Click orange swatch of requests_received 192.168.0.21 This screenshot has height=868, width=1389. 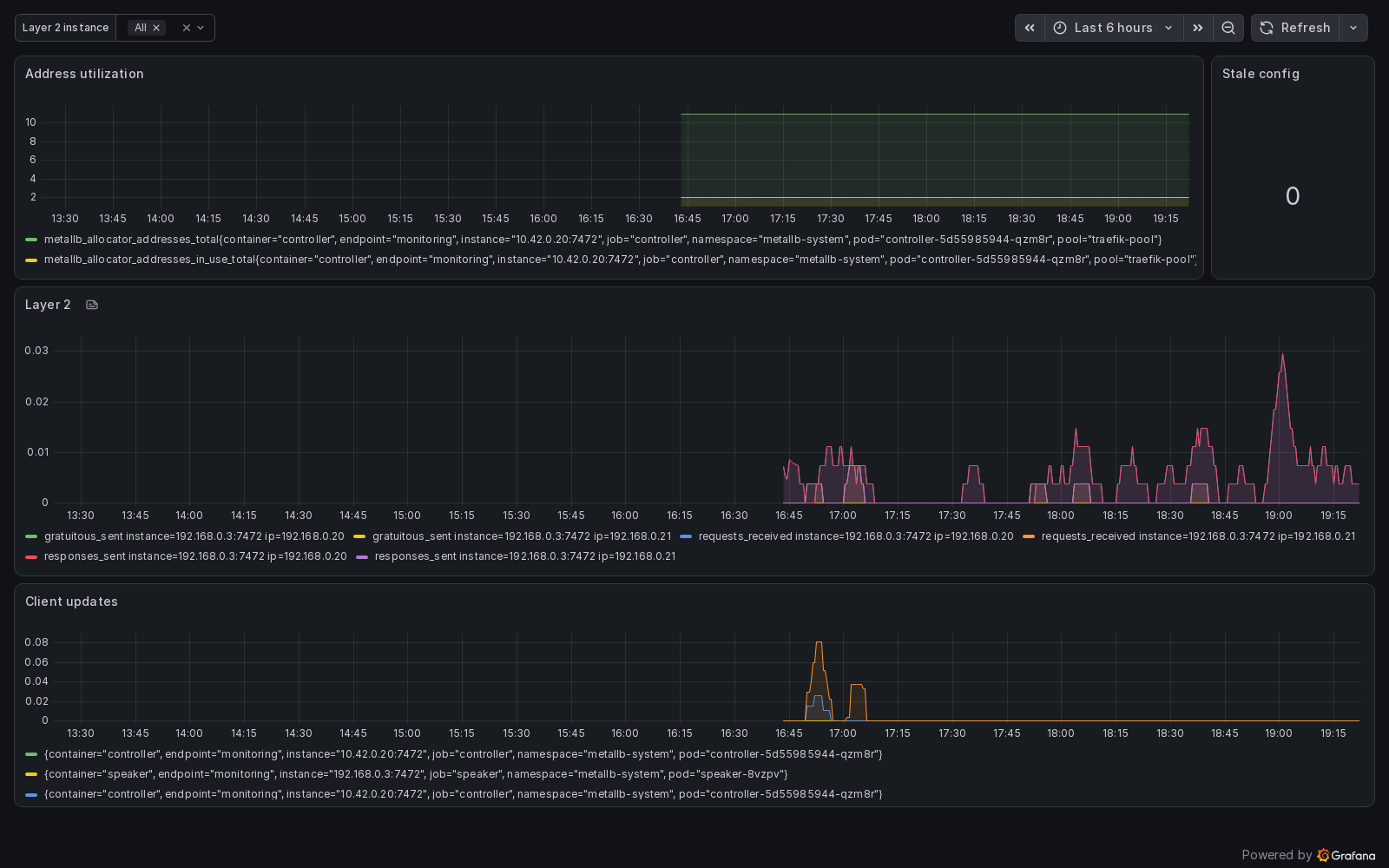coord(1029,536)
